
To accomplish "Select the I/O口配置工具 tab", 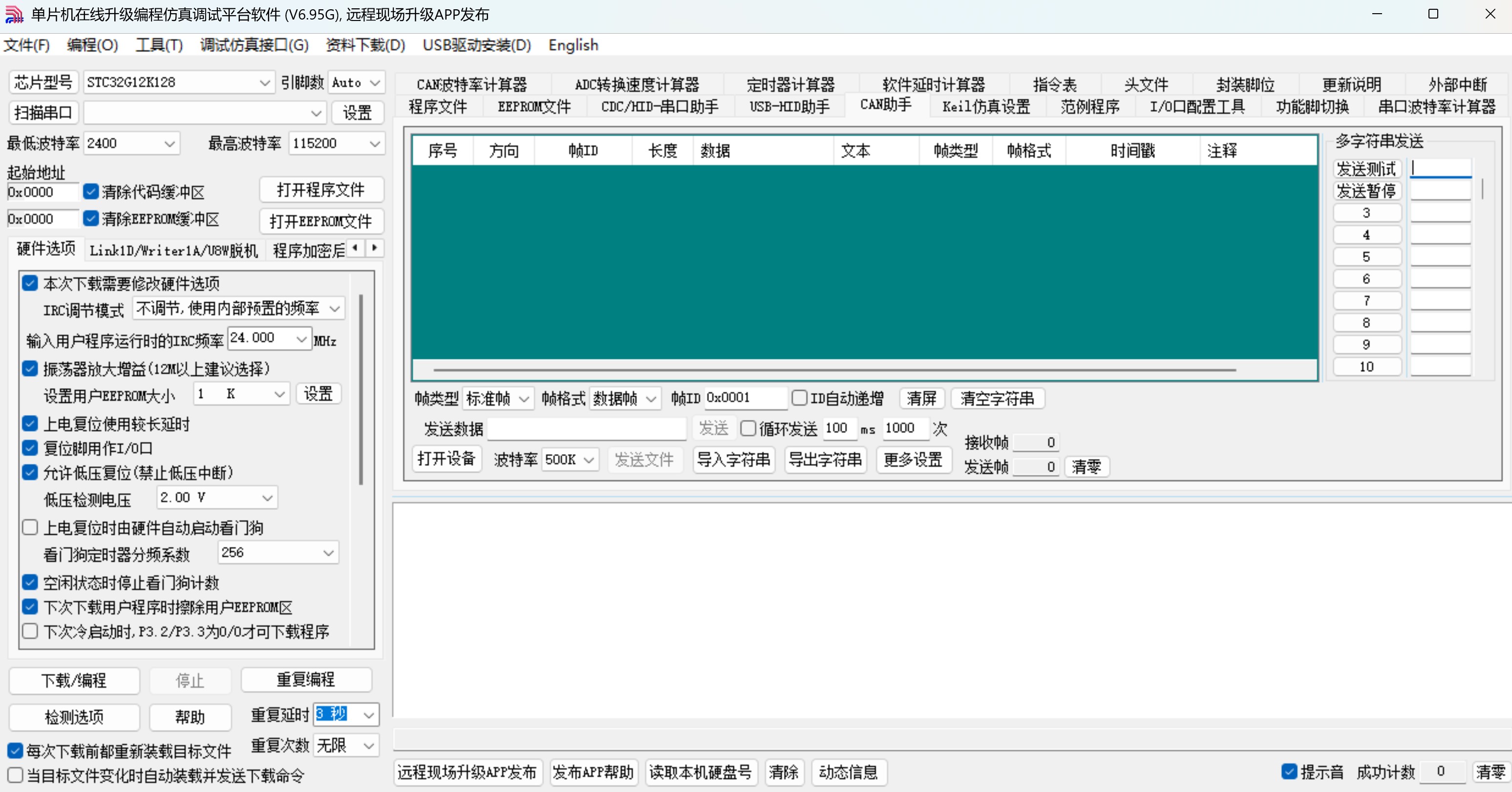I will tap(1196, 106).
